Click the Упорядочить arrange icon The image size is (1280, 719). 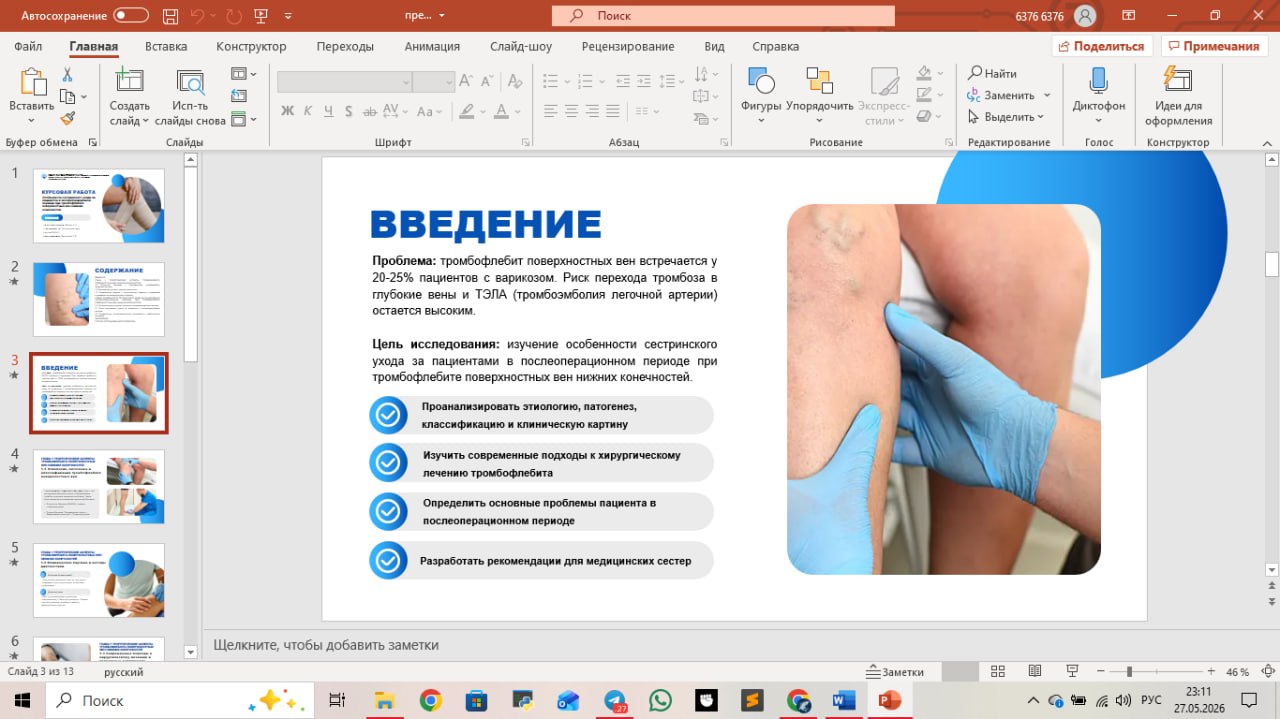point(819,82)
